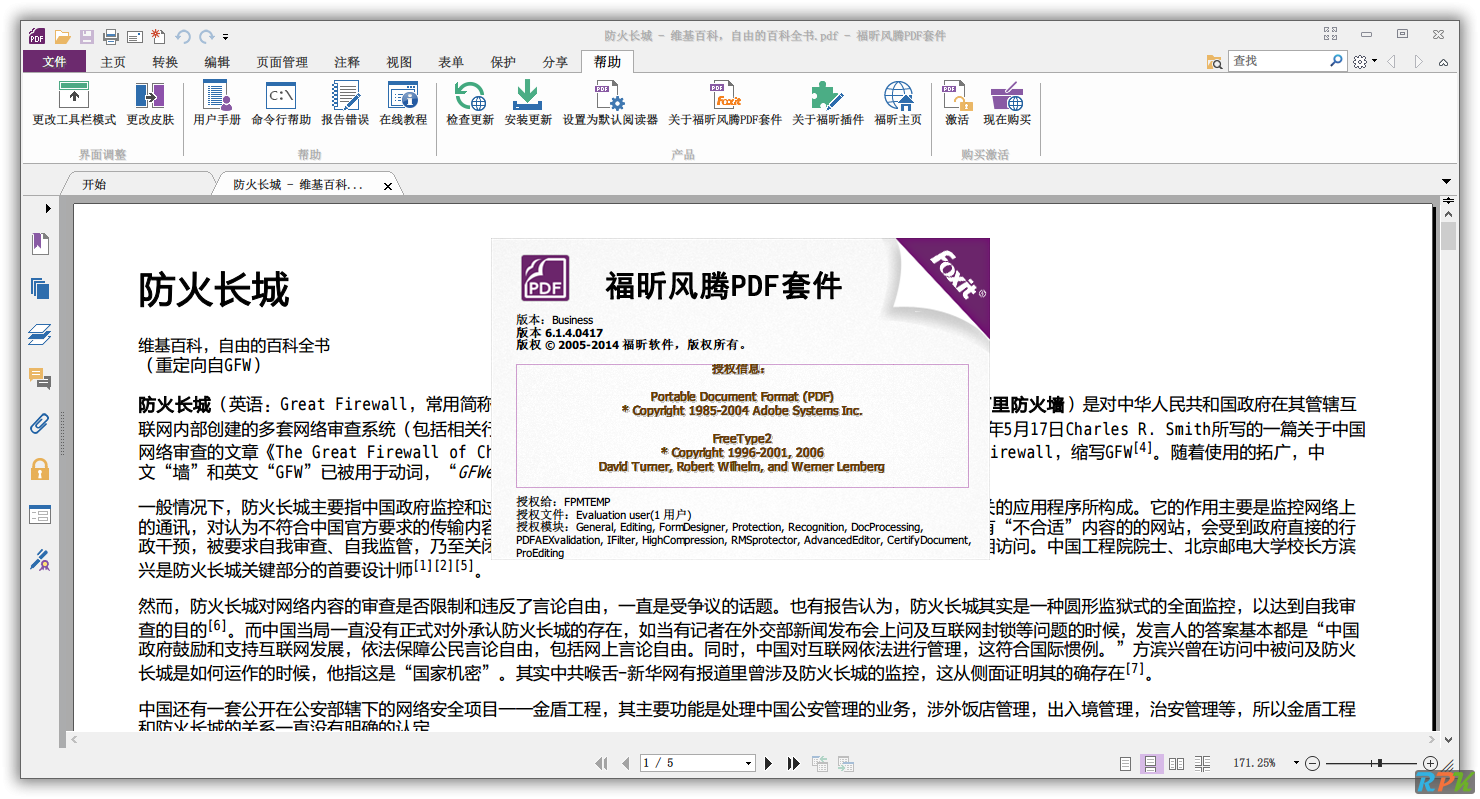Select continuous facing view mode
Image resolution: width=1480 pixels, height=799 pixels.
(1203, 763)
